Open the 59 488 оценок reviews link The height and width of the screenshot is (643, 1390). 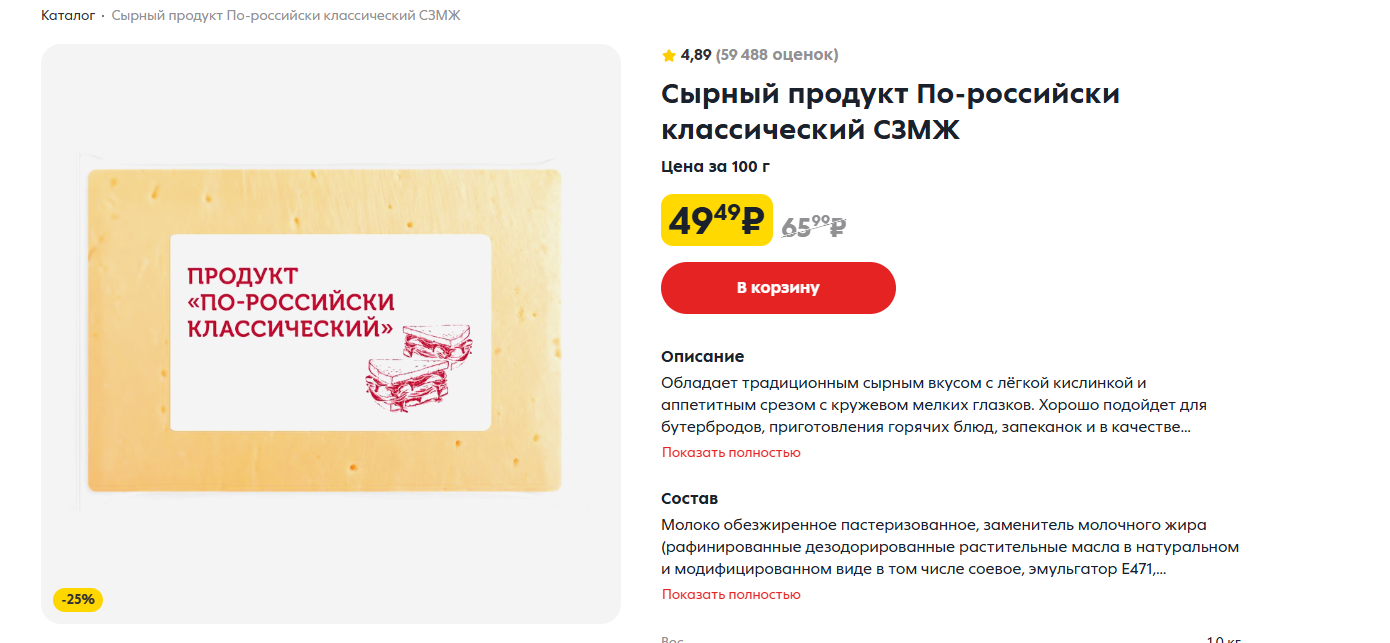777,55
